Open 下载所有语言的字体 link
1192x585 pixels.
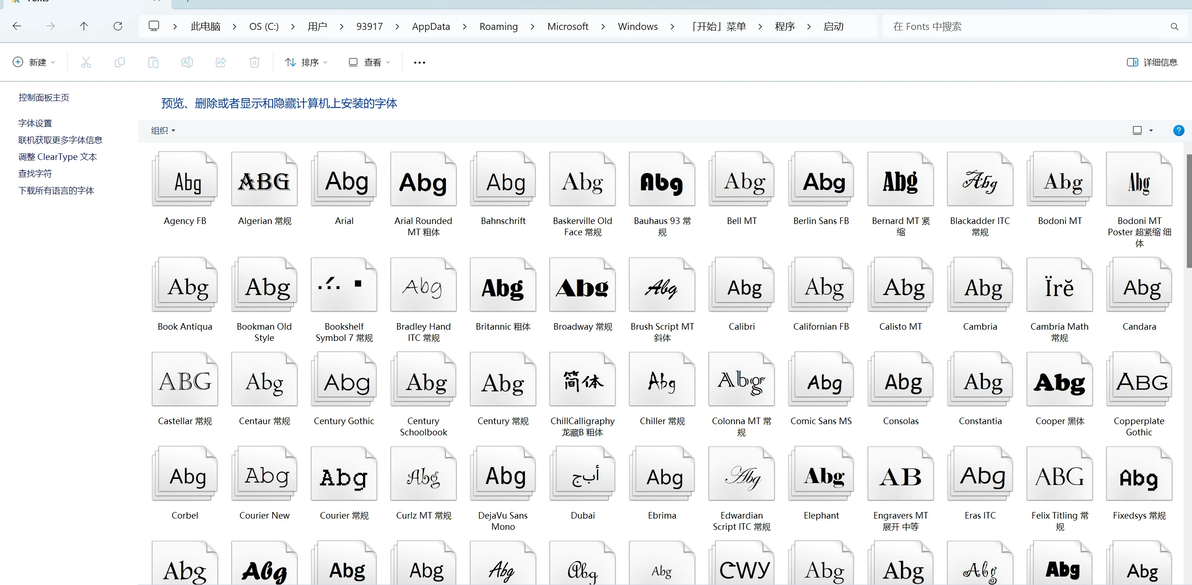(56, 191)
